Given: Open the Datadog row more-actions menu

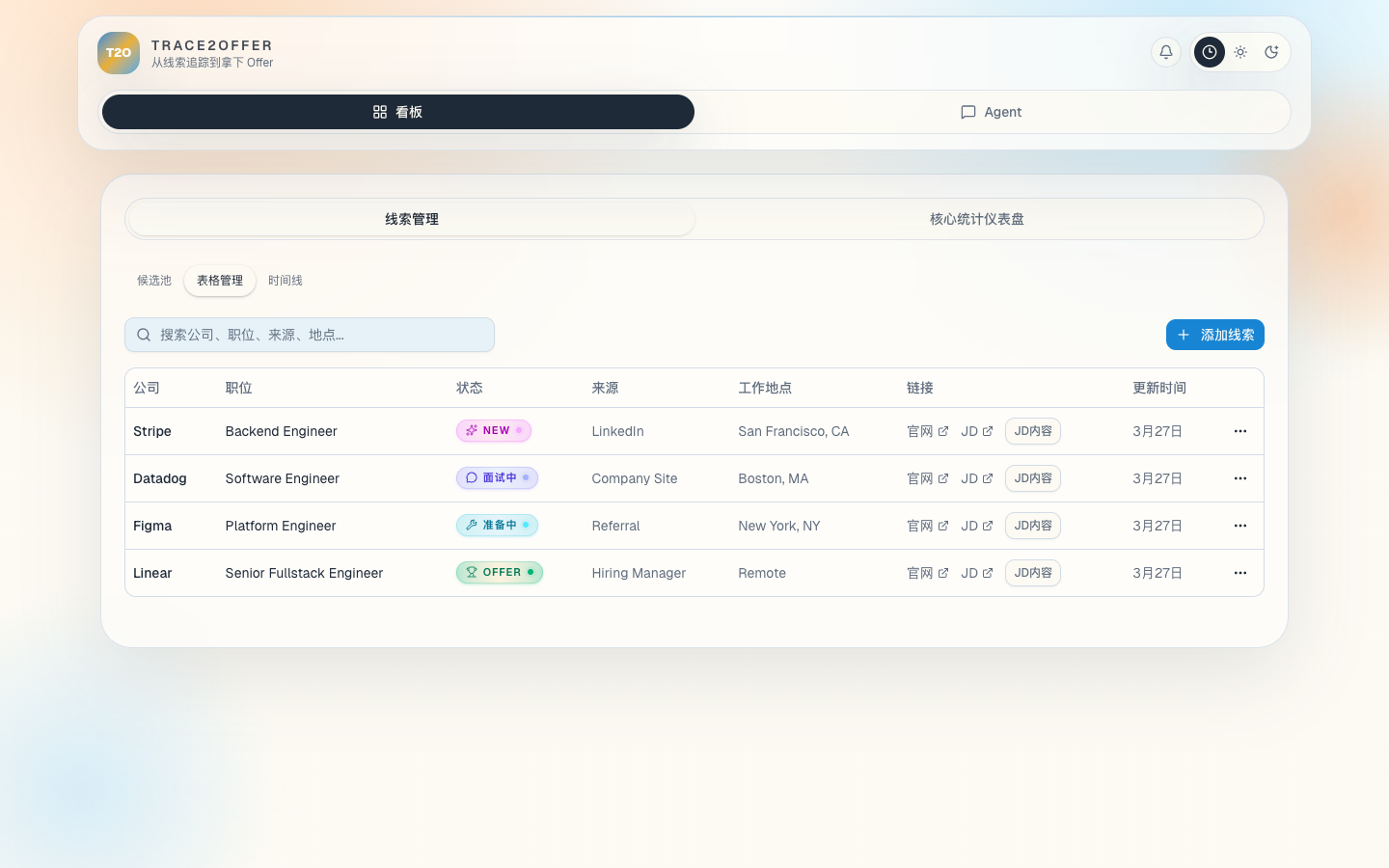Looking at the screenshot, I should [1240, 478].
